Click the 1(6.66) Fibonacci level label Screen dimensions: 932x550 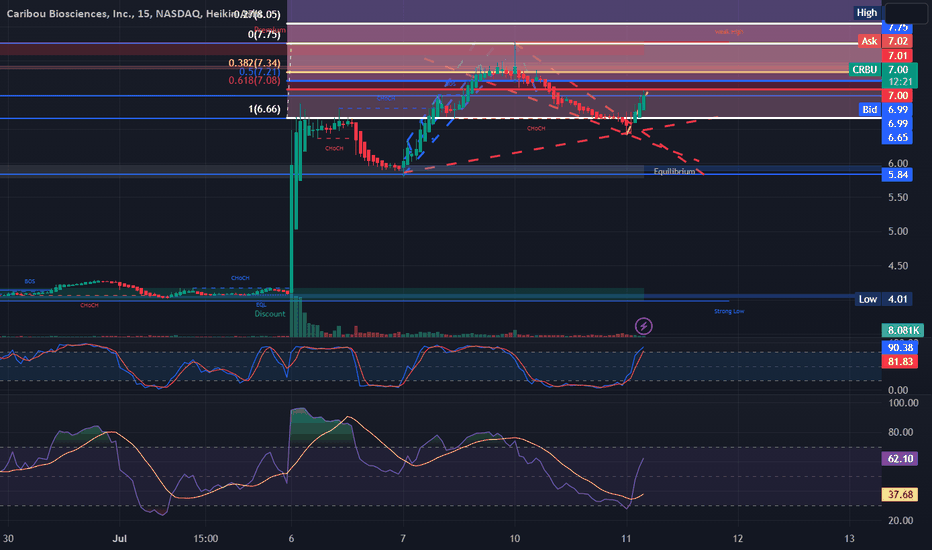click(x=264, y=109)
